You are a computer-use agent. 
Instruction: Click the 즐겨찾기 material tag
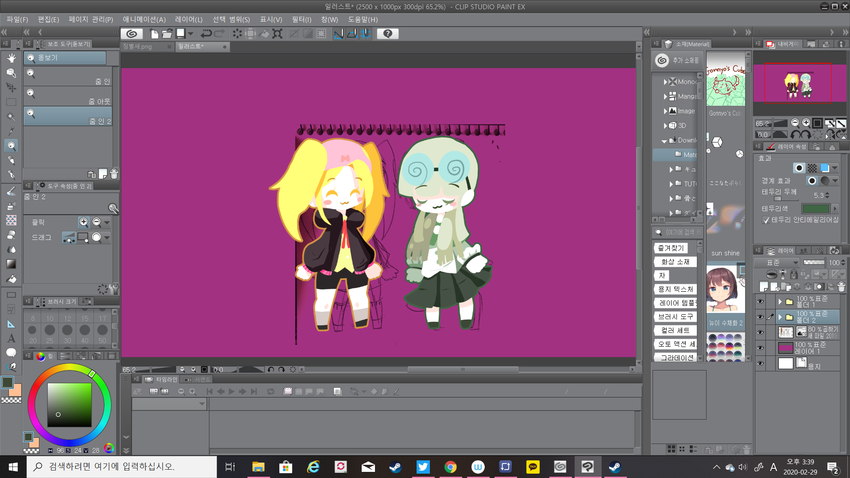pyautogui.click(x=671, y=248)
